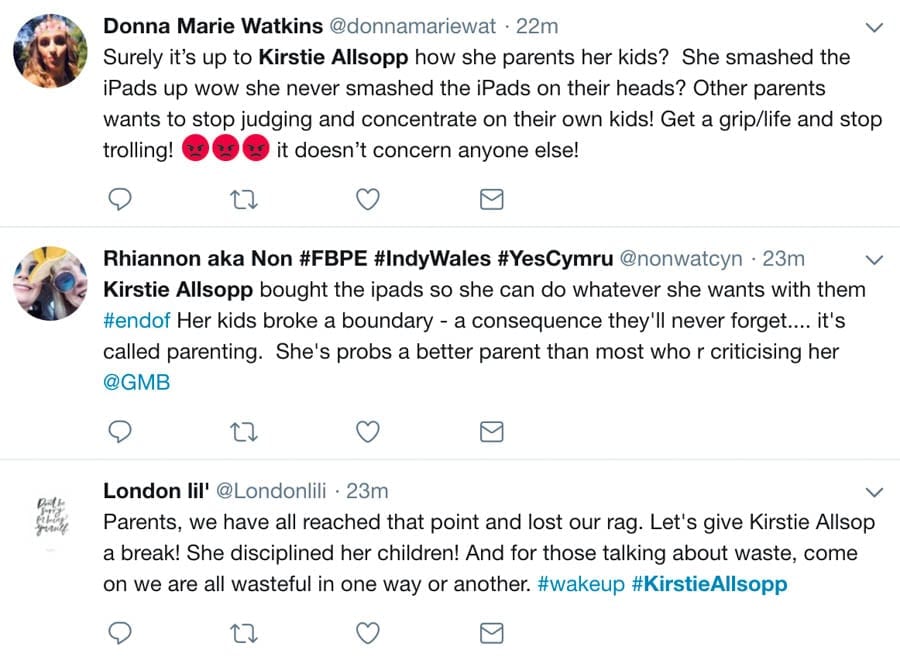Share Rhiannon's tweet via direct message
Viewport: 900px width, 657px height.
click(x=491, y=431)
